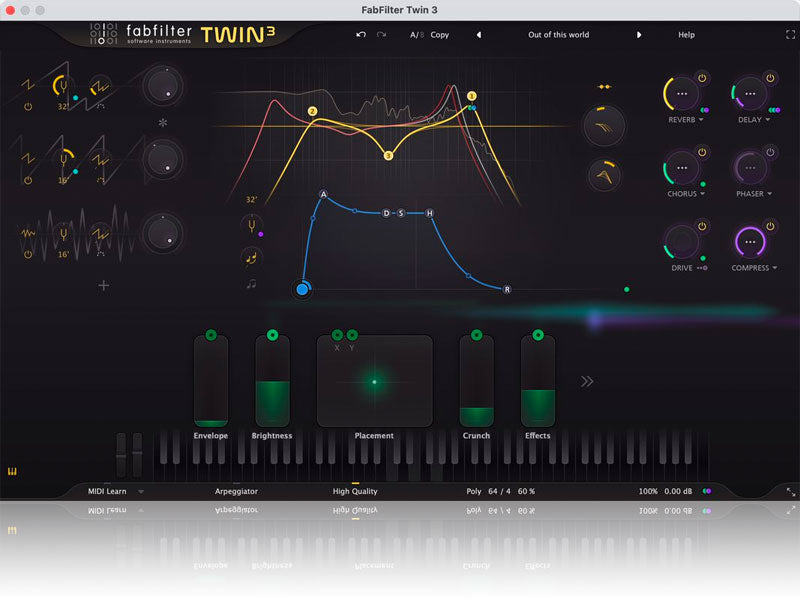This screenshot has height=601, width=800.
Task: Select first oscillator waveform sawtooth icon
Action: (x=28, y=85)
